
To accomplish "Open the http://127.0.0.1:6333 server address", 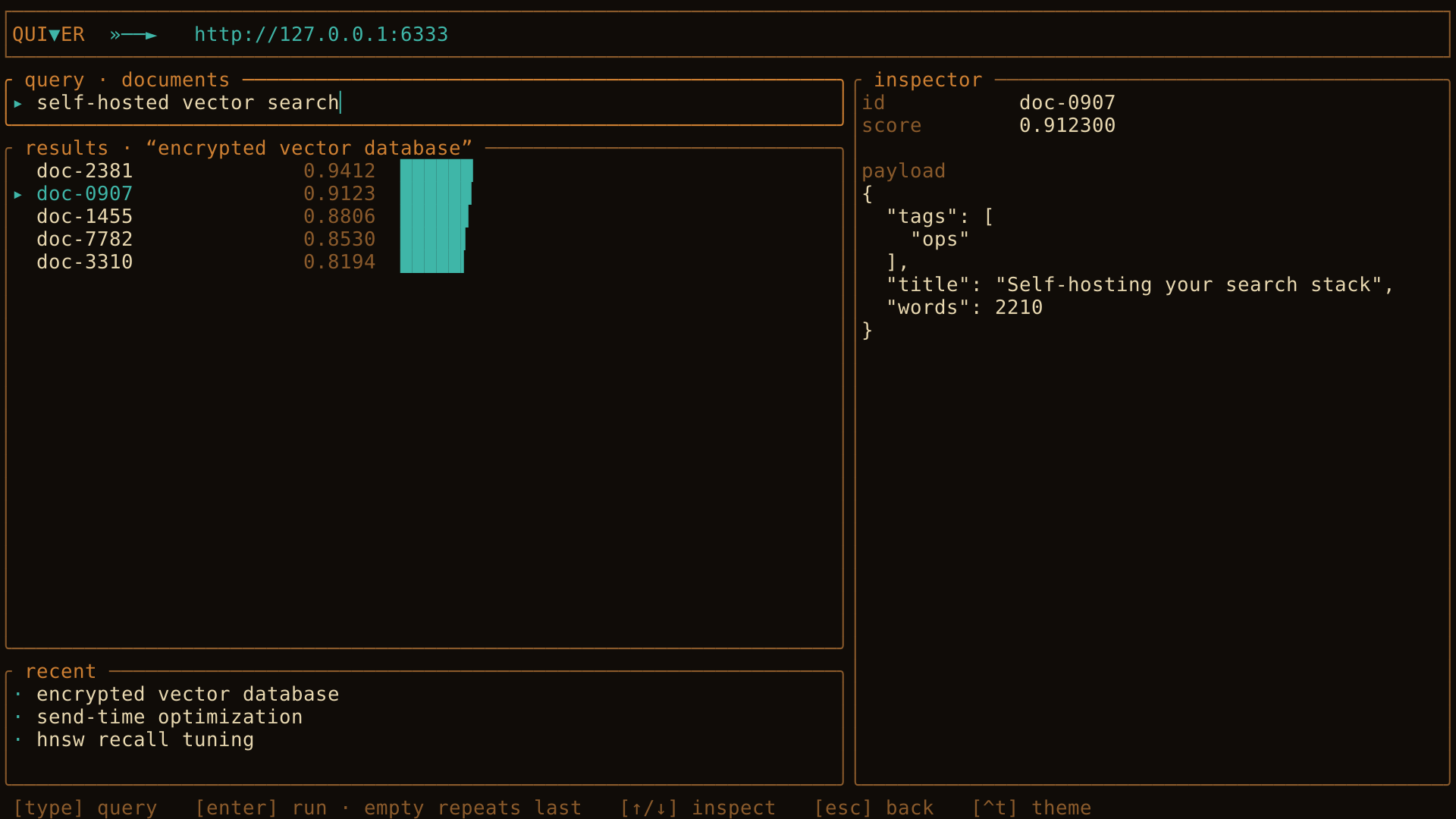I will click(322, 34).
